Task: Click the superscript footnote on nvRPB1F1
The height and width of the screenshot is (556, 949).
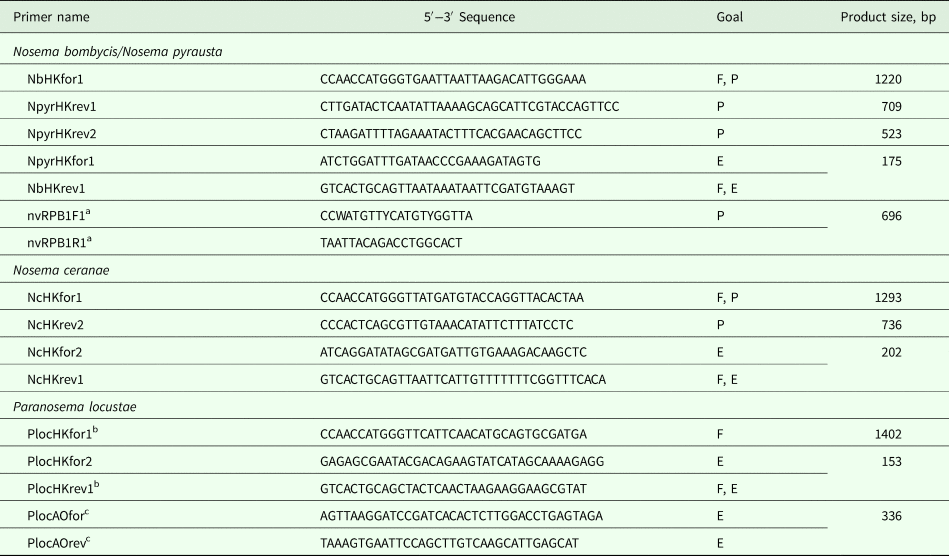Action: [x=89, y=211]
